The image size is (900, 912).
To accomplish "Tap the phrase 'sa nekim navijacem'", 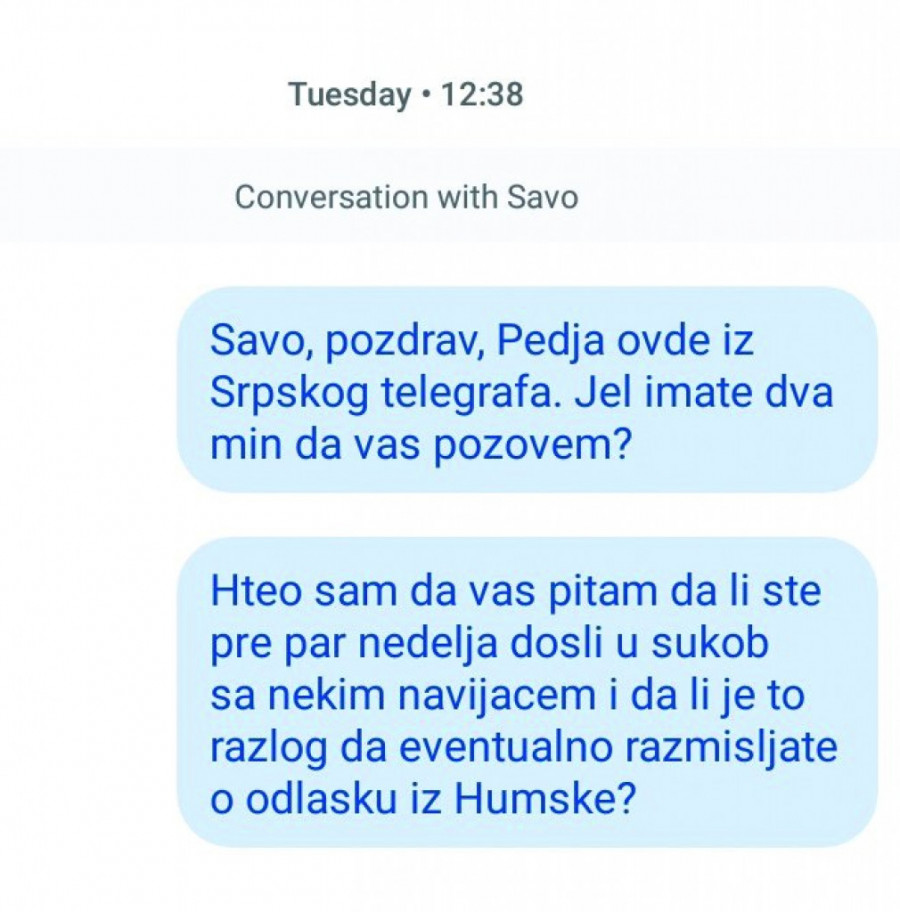I will [x=403, y=695].
